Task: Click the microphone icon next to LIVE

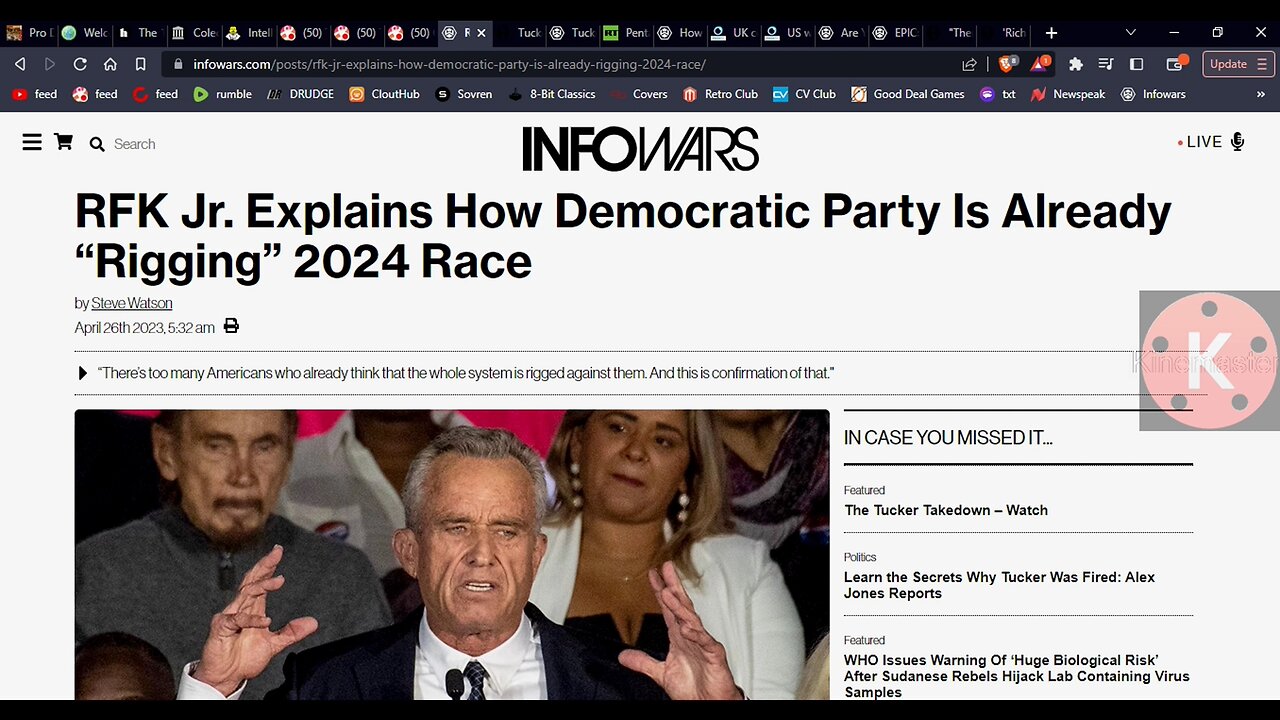Action: (1237, 142)
